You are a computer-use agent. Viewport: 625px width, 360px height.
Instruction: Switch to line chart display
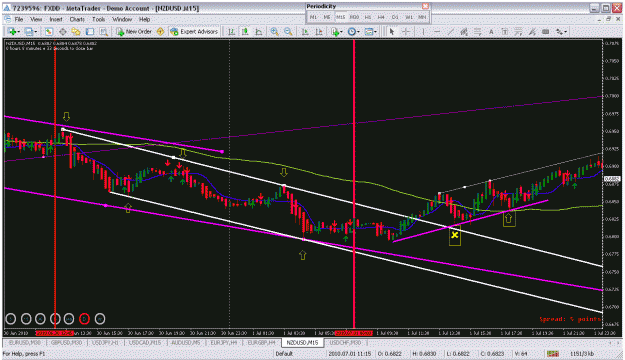click(259, 31)
